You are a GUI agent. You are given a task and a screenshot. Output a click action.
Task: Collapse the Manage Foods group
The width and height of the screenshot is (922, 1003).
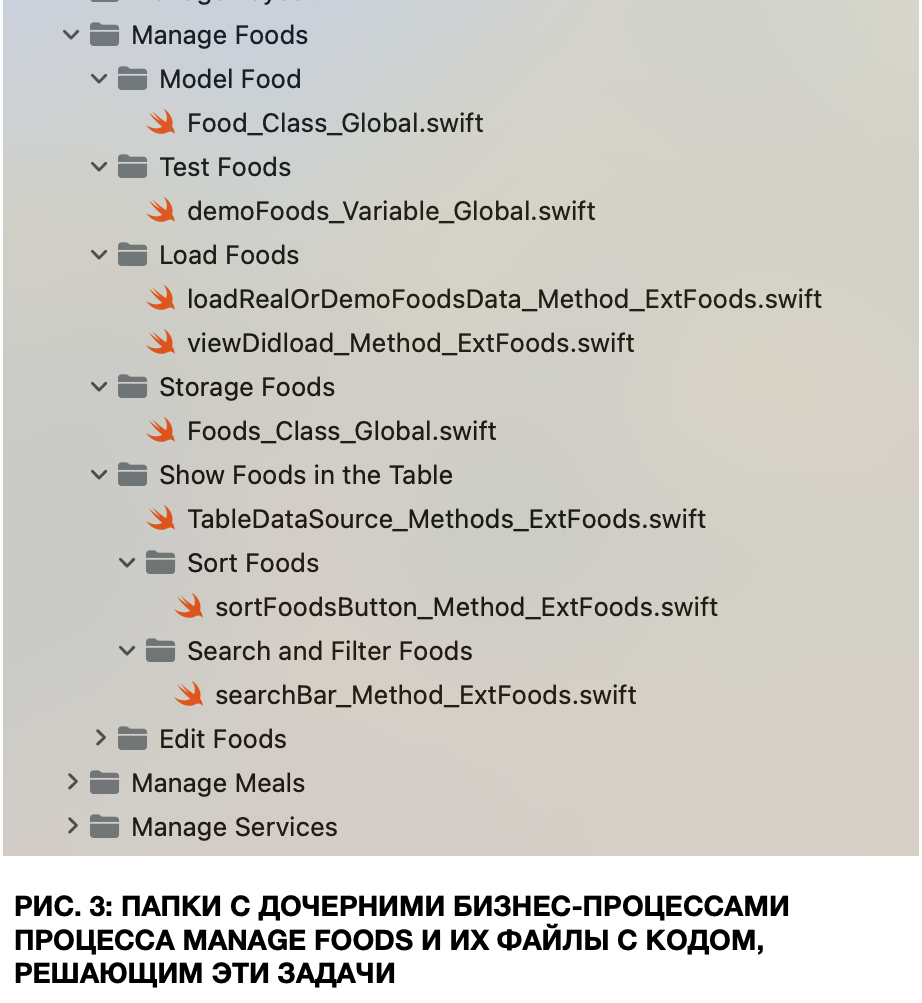(71, 35)
